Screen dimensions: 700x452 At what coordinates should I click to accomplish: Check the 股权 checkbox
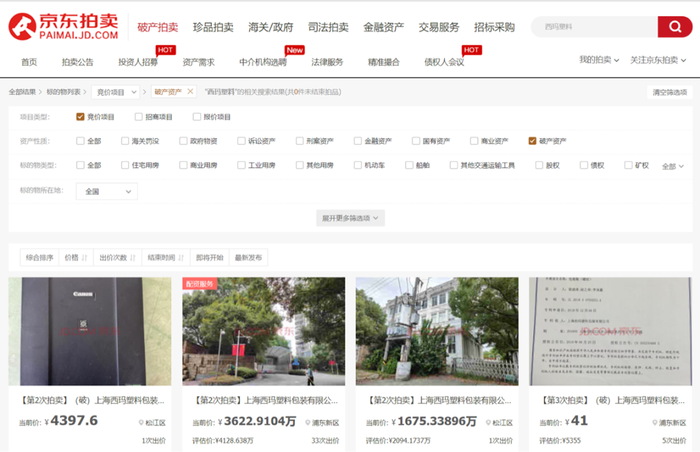tap(539, 165)
